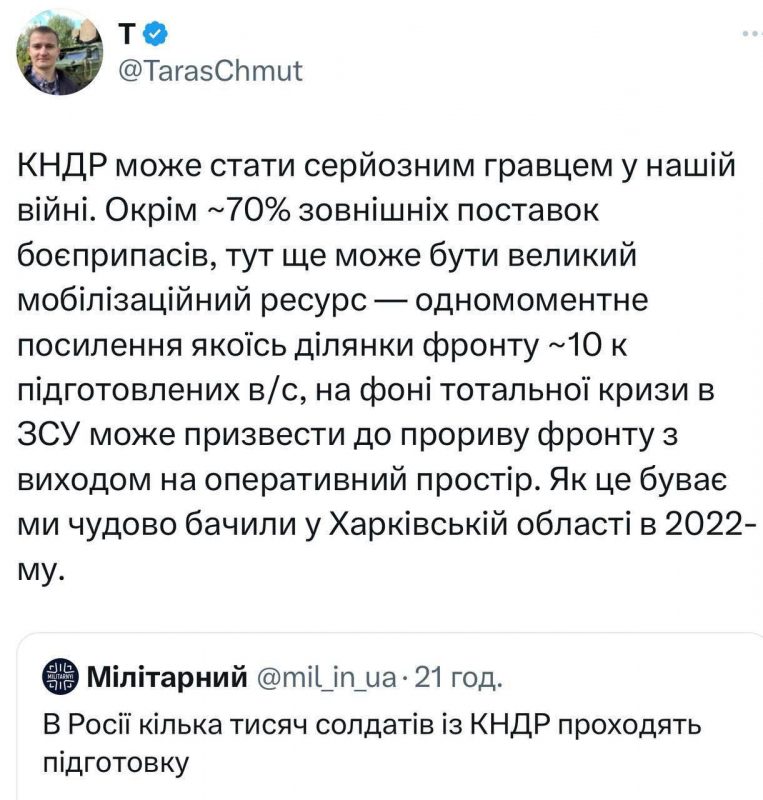Viewport: 763px width, 800px height.
Task: Click the display name "T"
Action: [127, 35]
